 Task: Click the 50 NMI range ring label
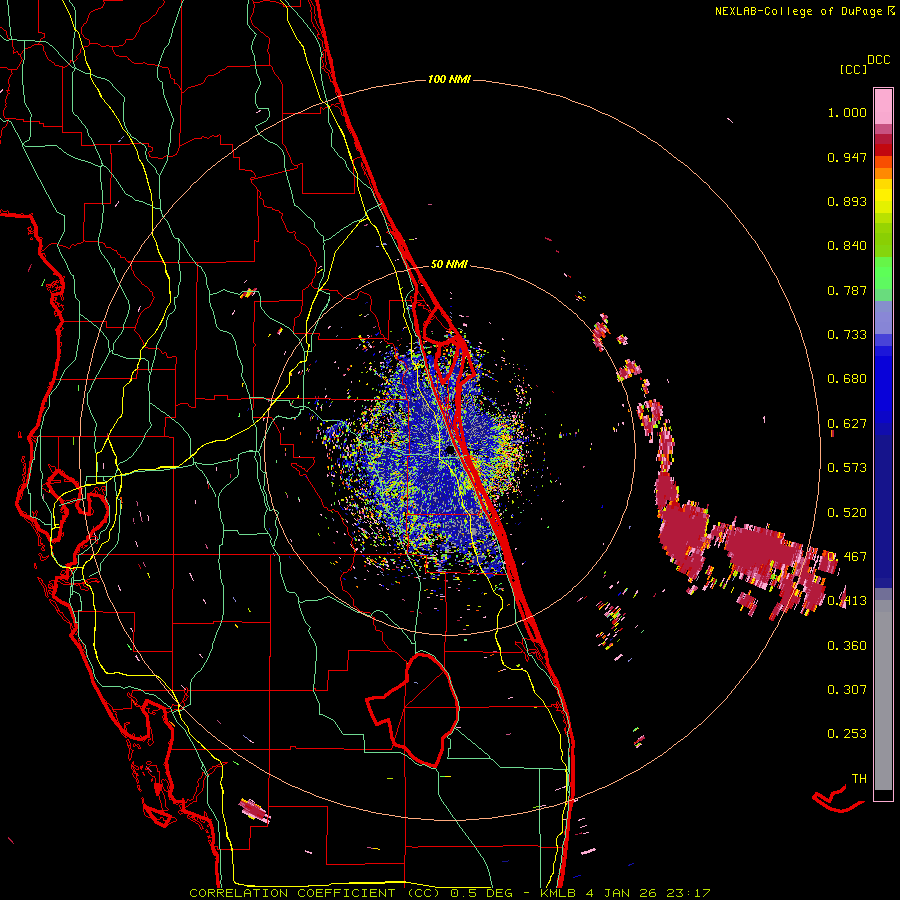[449, 264]
